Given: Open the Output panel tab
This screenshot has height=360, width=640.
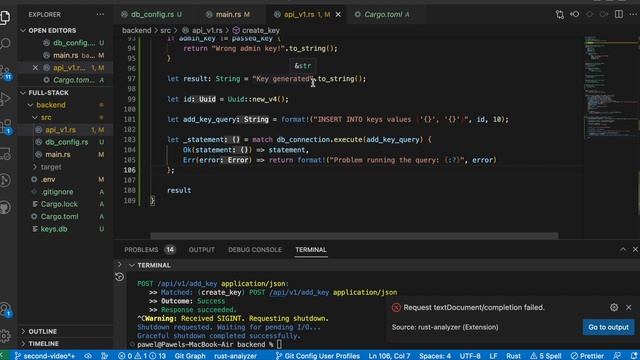Looking at the screenshot, I should pos(201,249).
